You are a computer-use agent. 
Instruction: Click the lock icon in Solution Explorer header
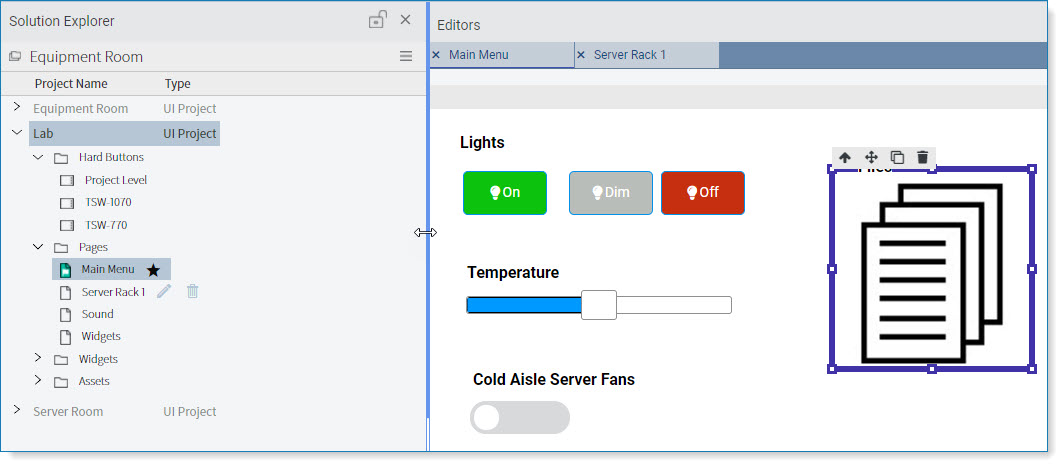pos(378,20)
